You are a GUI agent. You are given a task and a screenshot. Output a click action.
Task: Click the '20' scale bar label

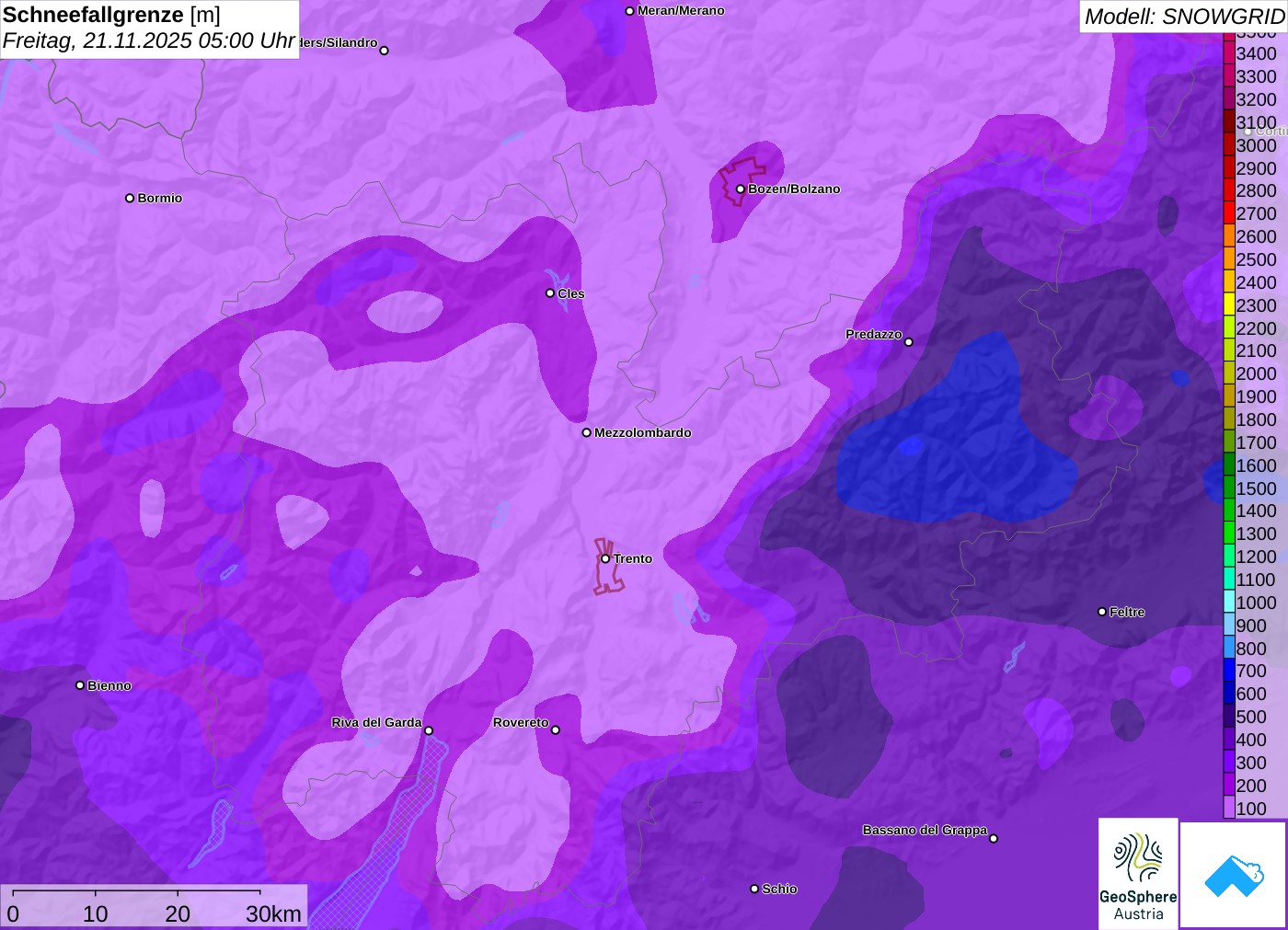[x=178, y=913]
